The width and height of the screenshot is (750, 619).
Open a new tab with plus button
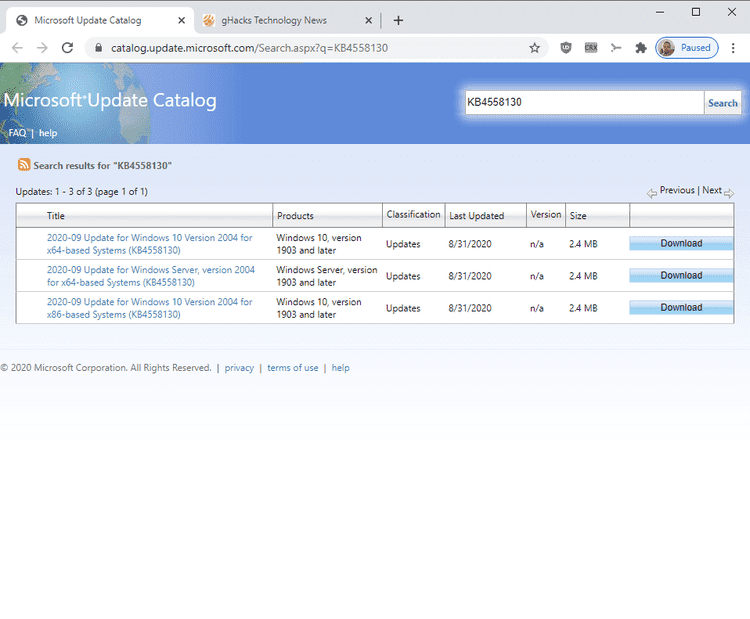(398, 21)
